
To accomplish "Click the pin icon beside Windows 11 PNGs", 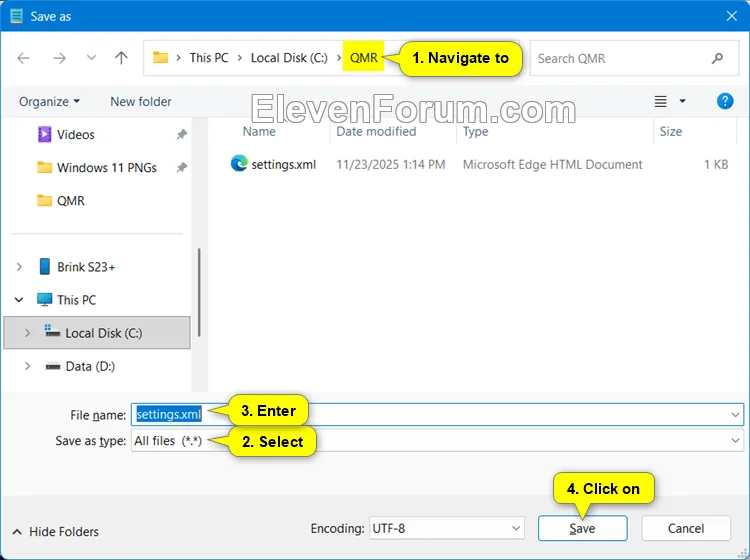I will (x=181, y=168).
